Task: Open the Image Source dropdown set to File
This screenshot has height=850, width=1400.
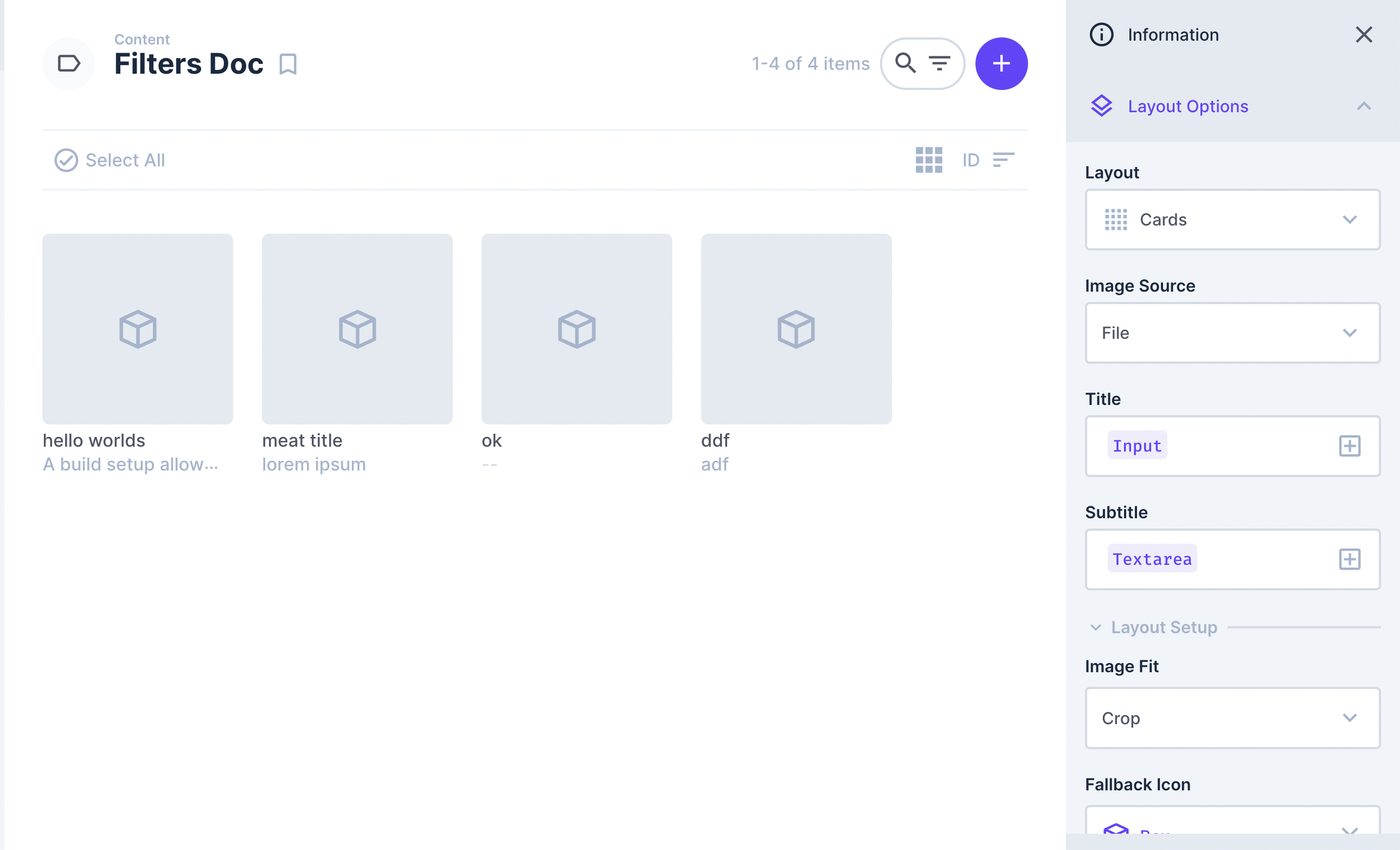Action: coord(1232,333)
